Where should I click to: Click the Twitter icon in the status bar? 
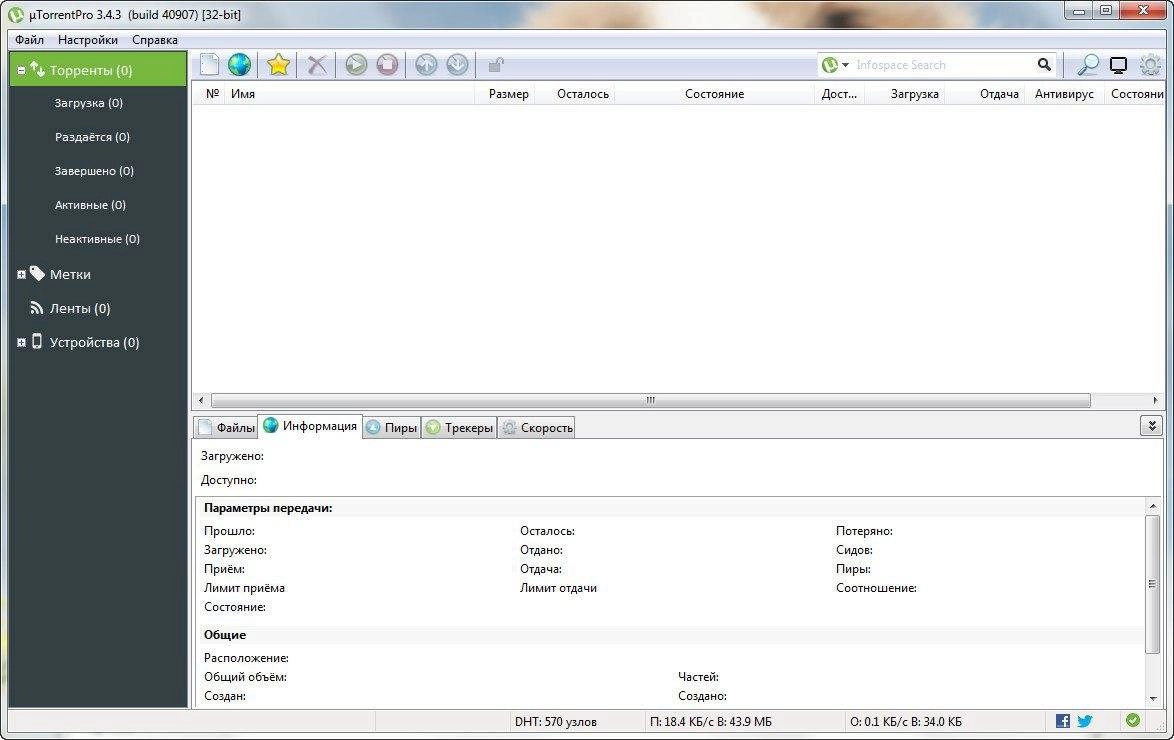1083,720
